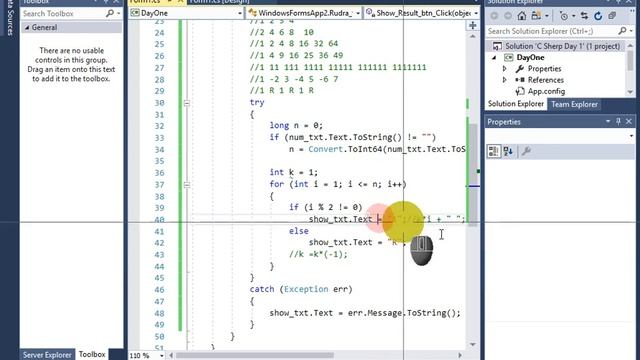
Task: Pin the Properties panel with auto-hide pin
Action: (x=618, y=121)
